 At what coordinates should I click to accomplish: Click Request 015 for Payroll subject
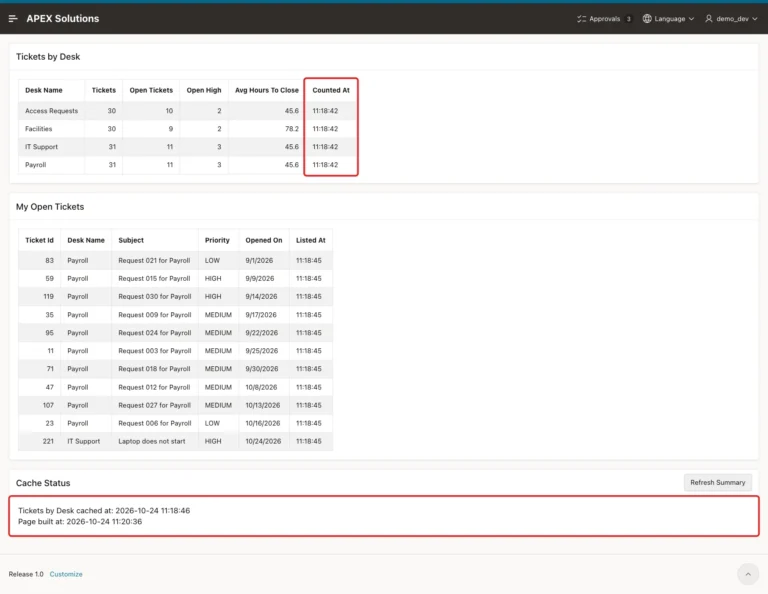click(x=154, y=278)
